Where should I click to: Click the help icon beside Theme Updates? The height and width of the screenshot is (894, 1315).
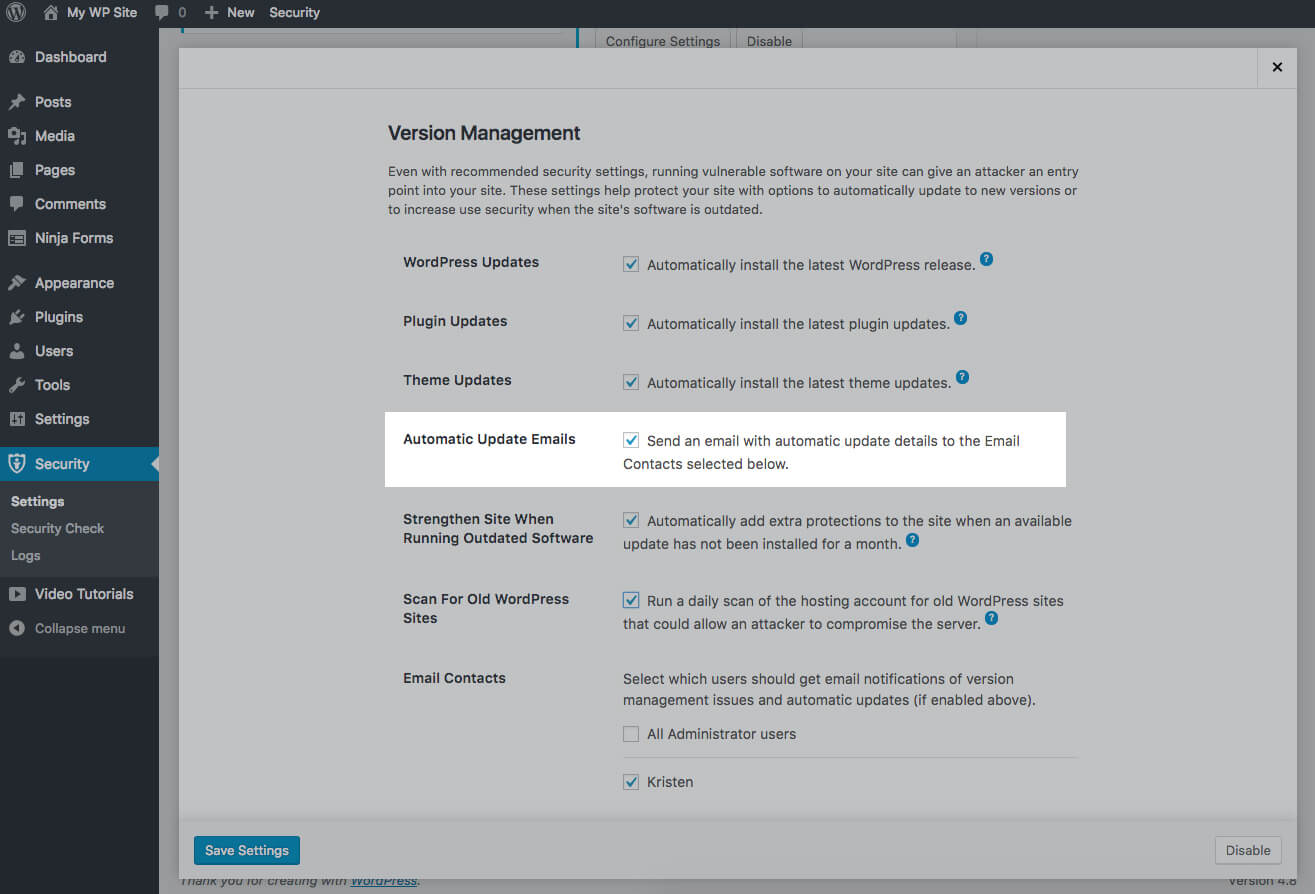(962, 377)
